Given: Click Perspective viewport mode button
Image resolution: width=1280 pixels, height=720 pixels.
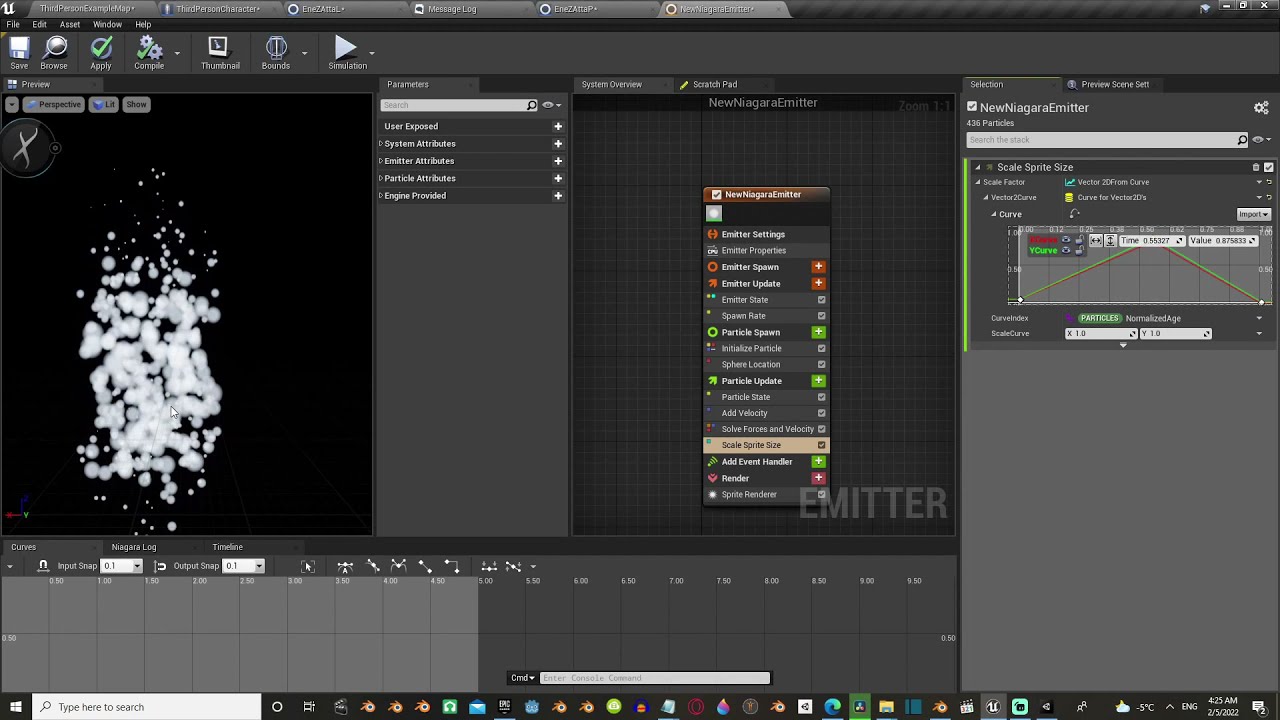Looking at the screenshot, I should pos(53,105).
